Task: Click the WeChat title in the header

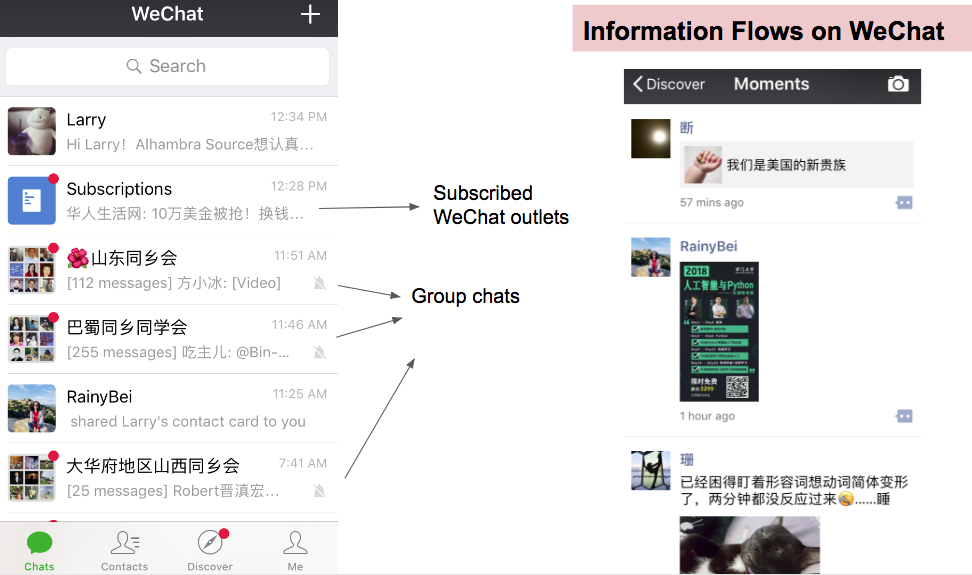Action: (167, 14)
